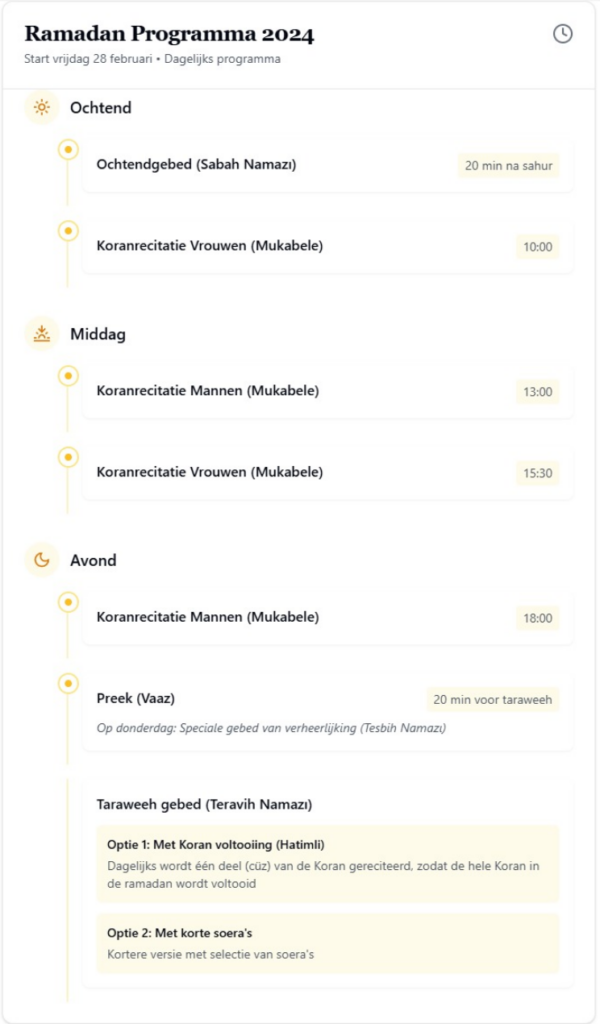Image resolution: width=600 pixels, height=1024 pixels.
Task: Open the Taraweeh gebed (Teravih Namazı) card
Action: [204, 804]
